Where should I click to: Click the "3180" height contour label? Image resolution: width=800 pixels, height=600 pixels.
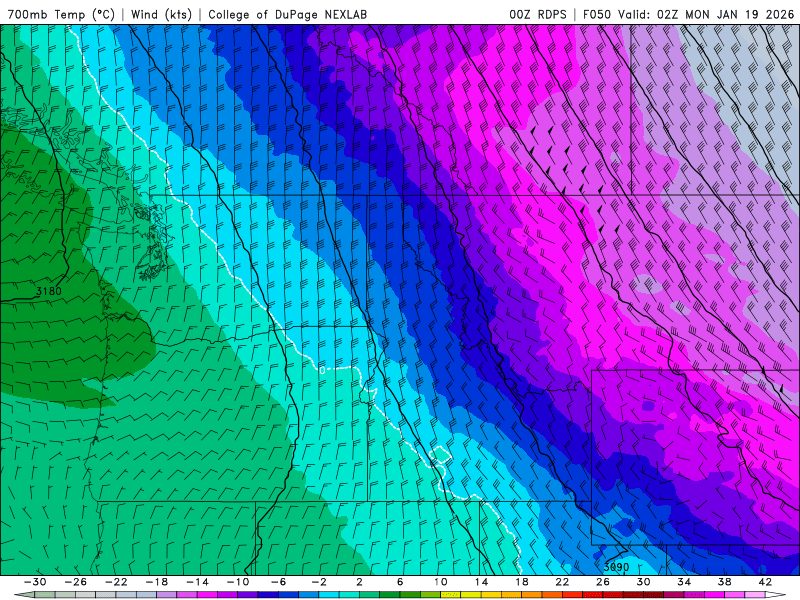click(48, 291)
